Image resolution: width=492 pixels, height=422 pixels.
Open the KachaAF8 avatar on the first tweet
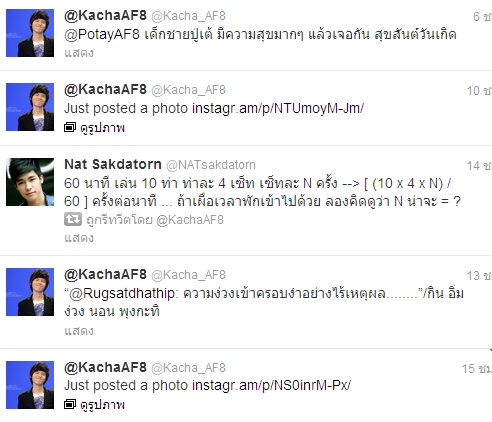(30, 33)
